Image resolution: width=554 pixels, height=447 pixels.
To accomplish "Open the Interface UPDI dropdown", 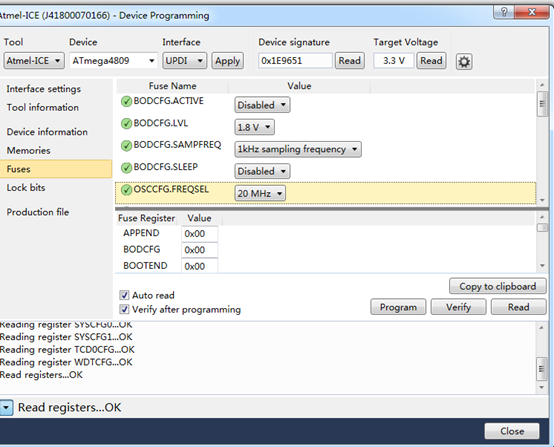I will click(184, 61).
